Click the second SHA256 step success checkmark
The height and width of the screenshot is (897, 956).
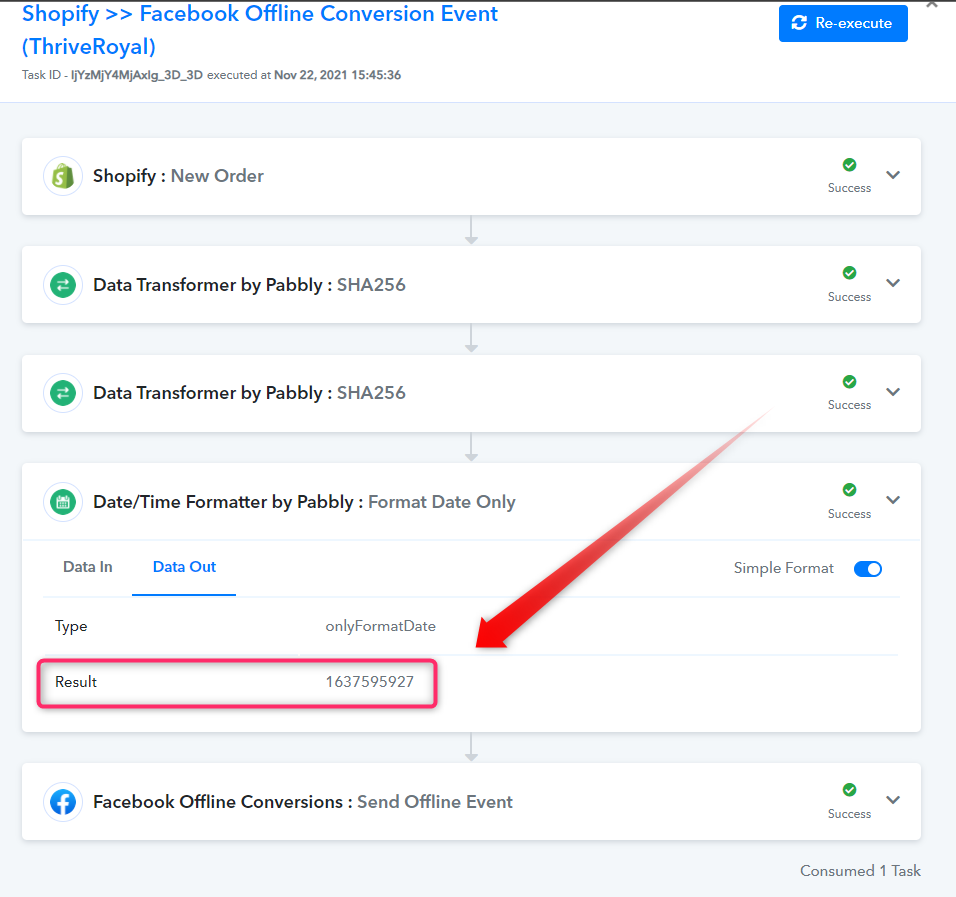849,382
